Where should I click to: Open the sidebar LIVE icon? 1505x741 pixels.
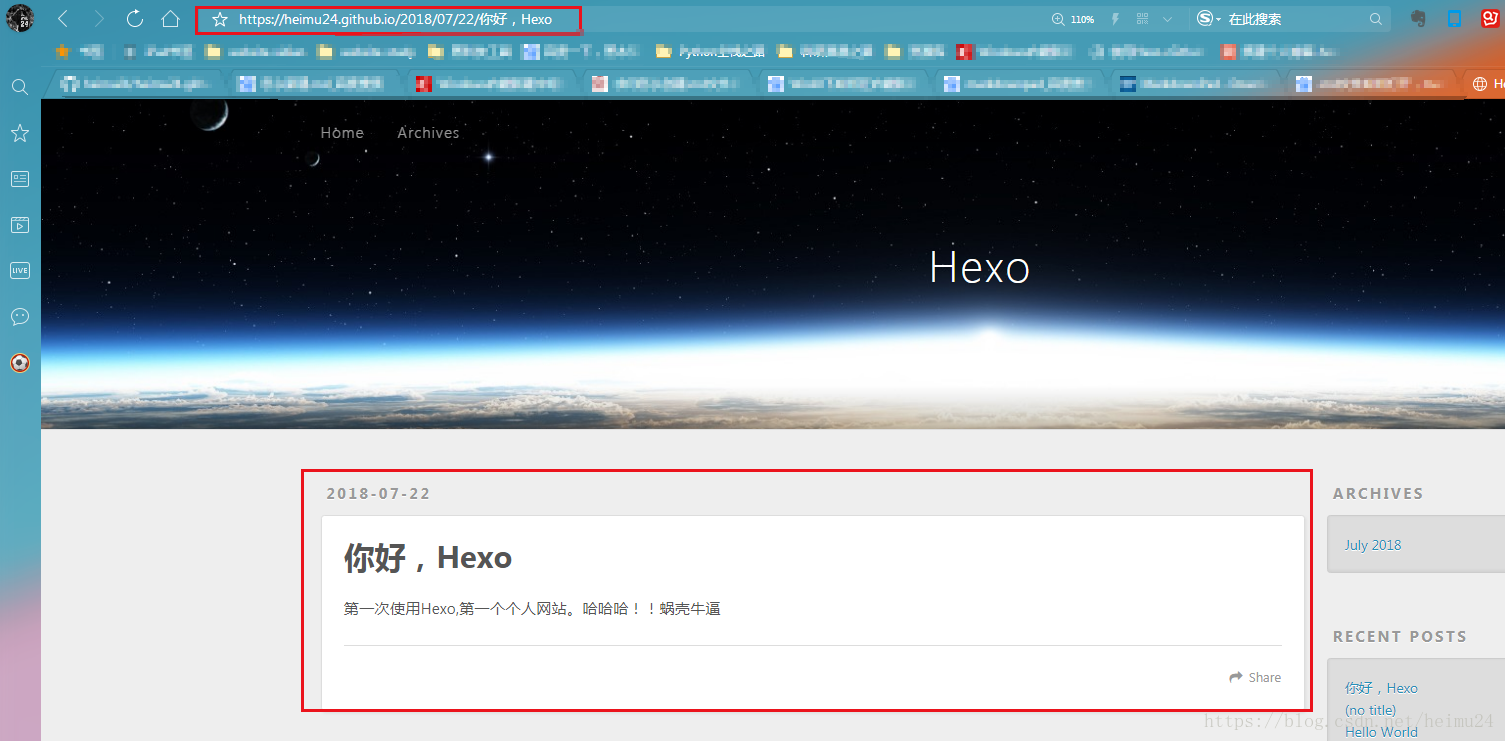[x=20, y=270]
